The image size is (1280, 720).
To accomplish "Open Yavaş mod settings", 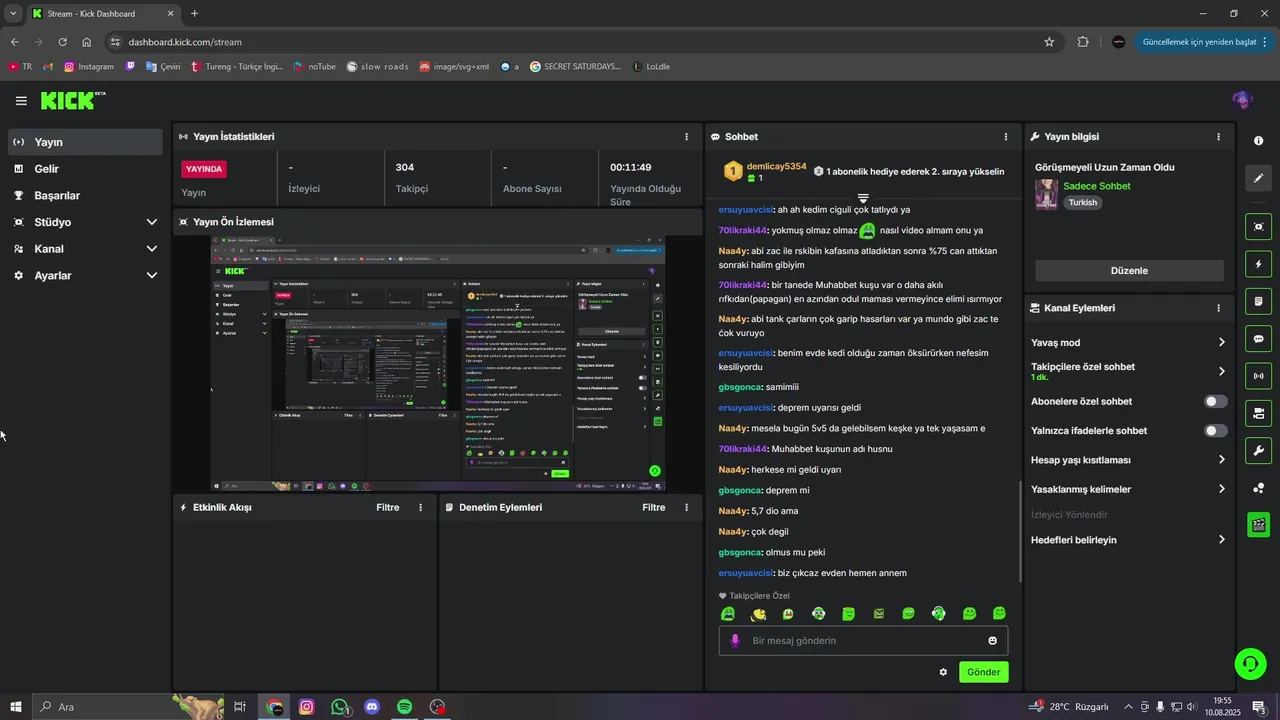I will [x=1128, y=343].
